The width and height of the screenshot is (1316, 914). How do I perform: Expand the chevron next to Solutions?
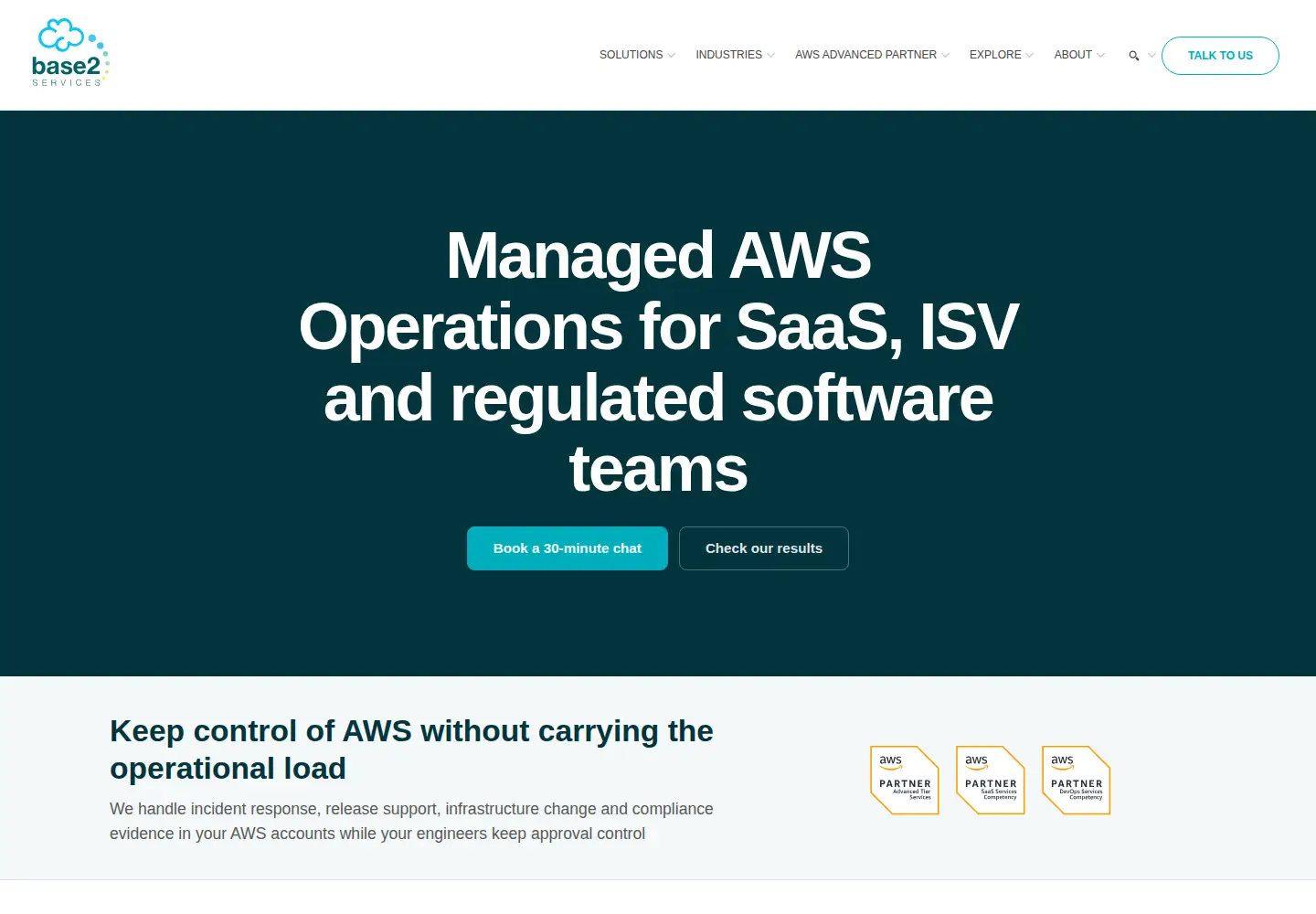(x=672, y=56)
